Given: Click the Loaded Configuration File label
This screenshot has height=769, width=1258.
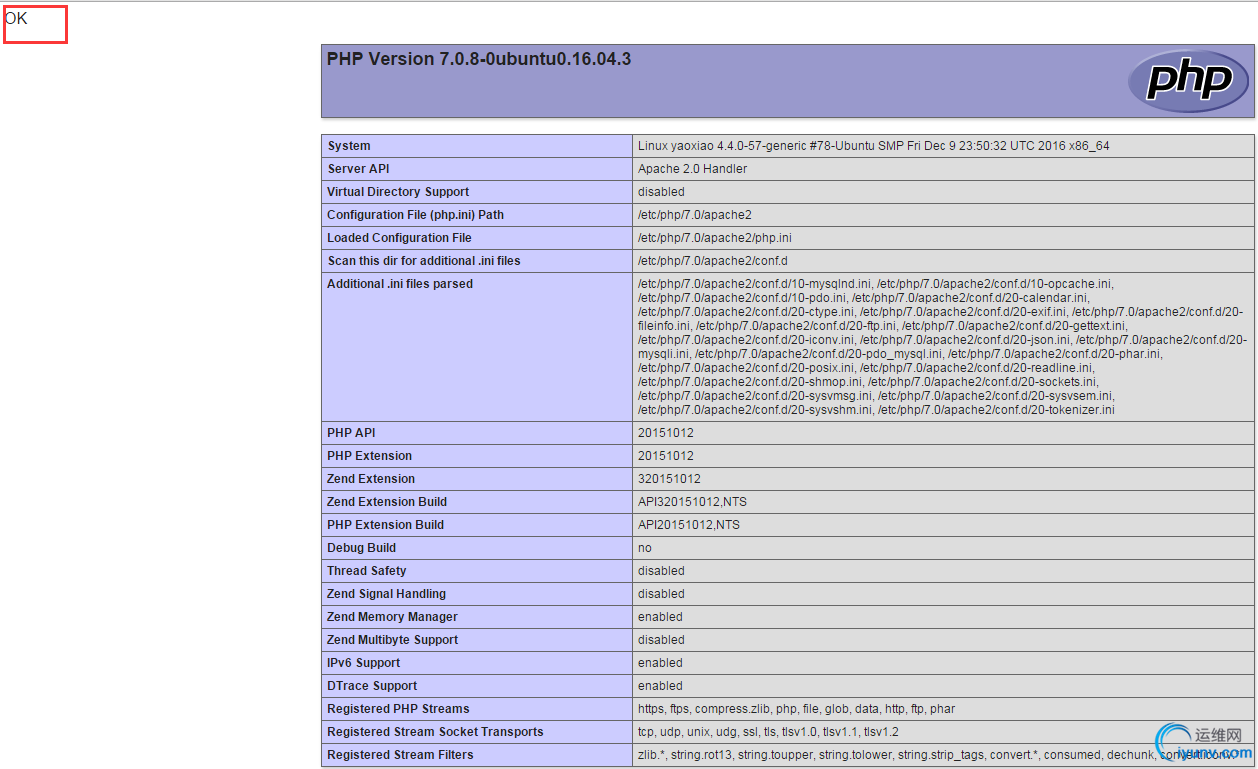Looking at the screenshot, I should pos(399,238).
